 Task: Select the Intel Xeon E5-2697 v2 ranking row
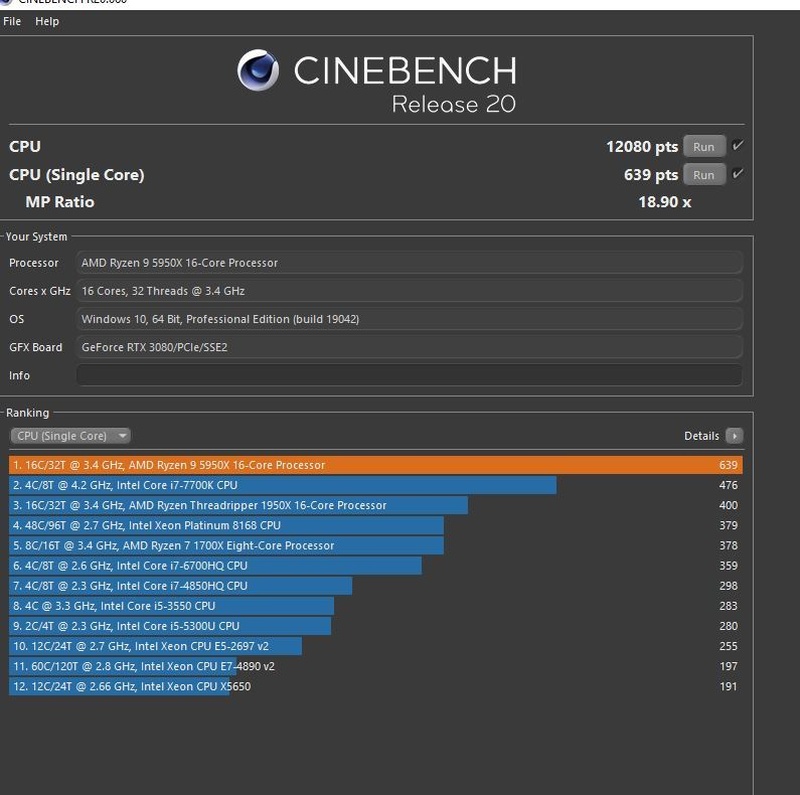tap(376, 646)
